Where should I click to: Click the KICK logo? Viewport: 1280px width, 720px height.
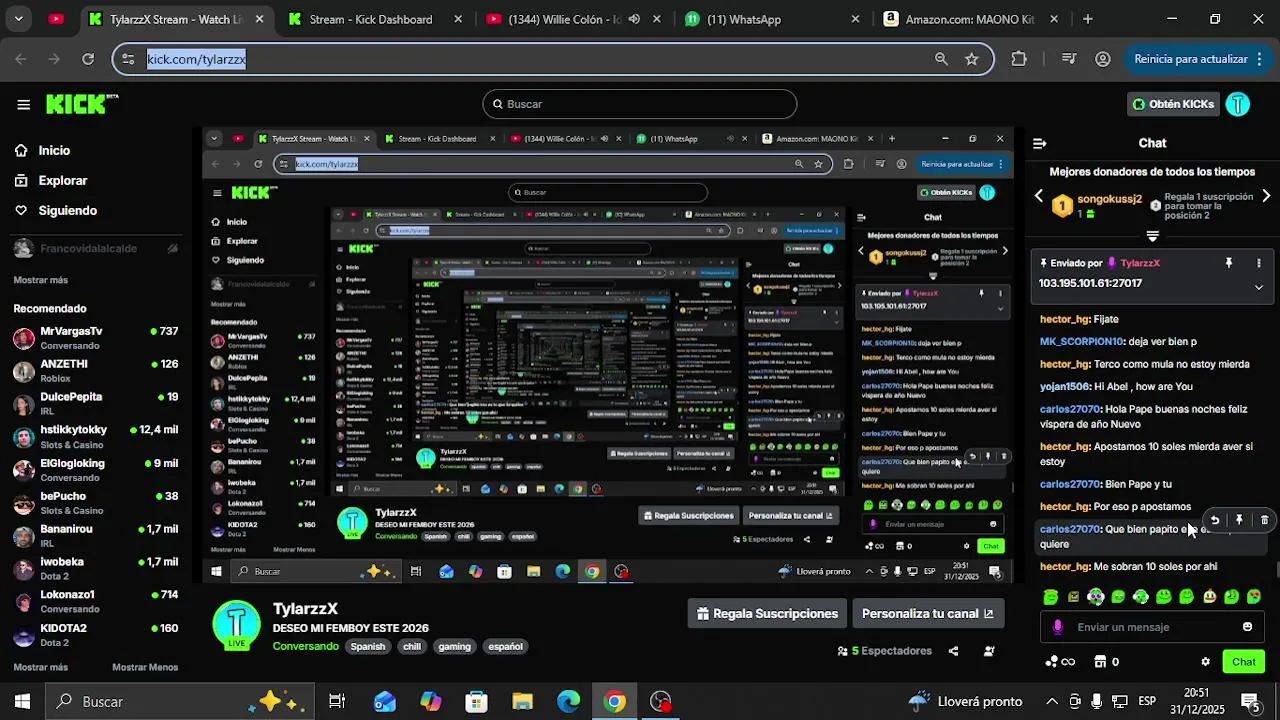[82, 104]
